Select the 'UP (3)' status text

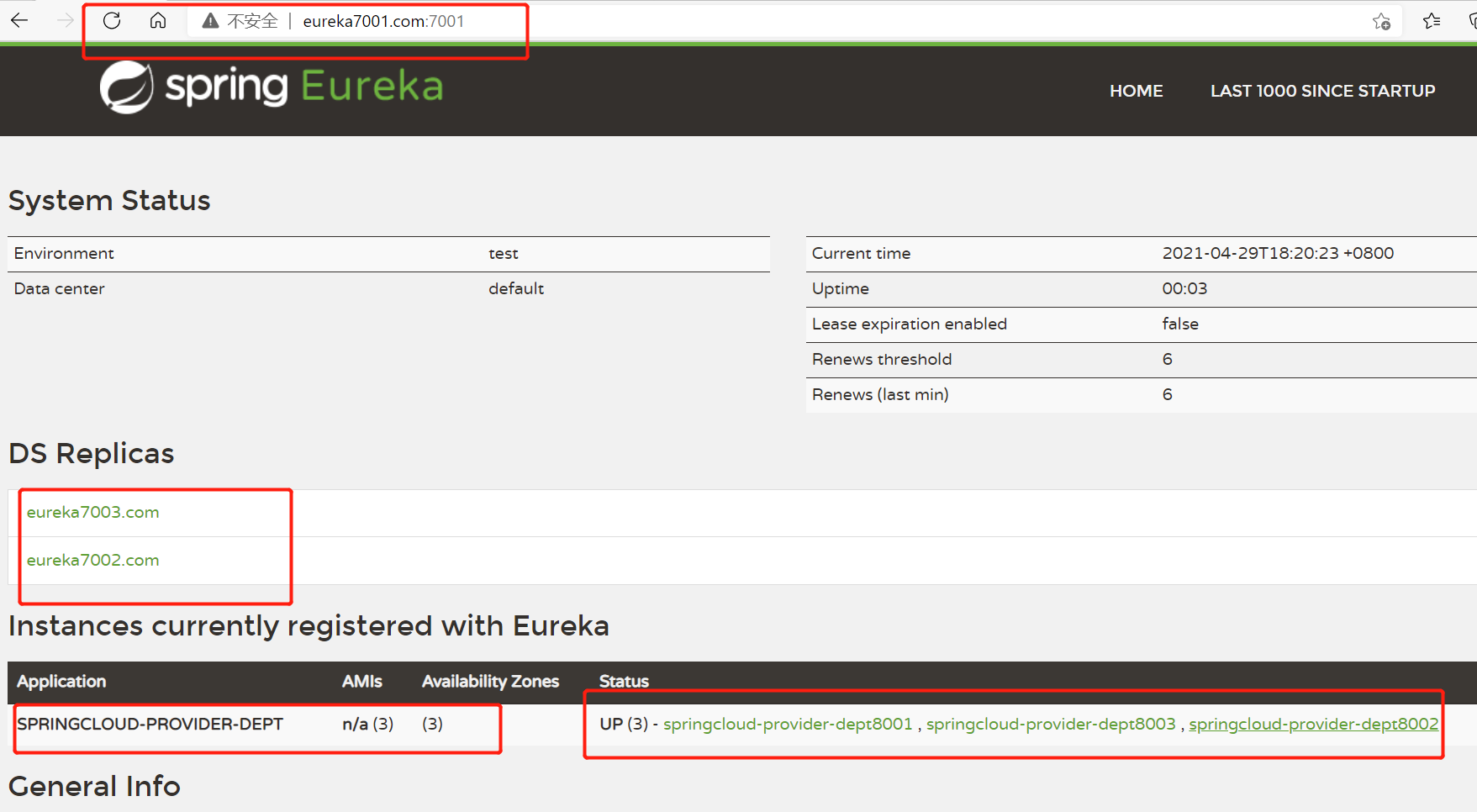point(624,724)
